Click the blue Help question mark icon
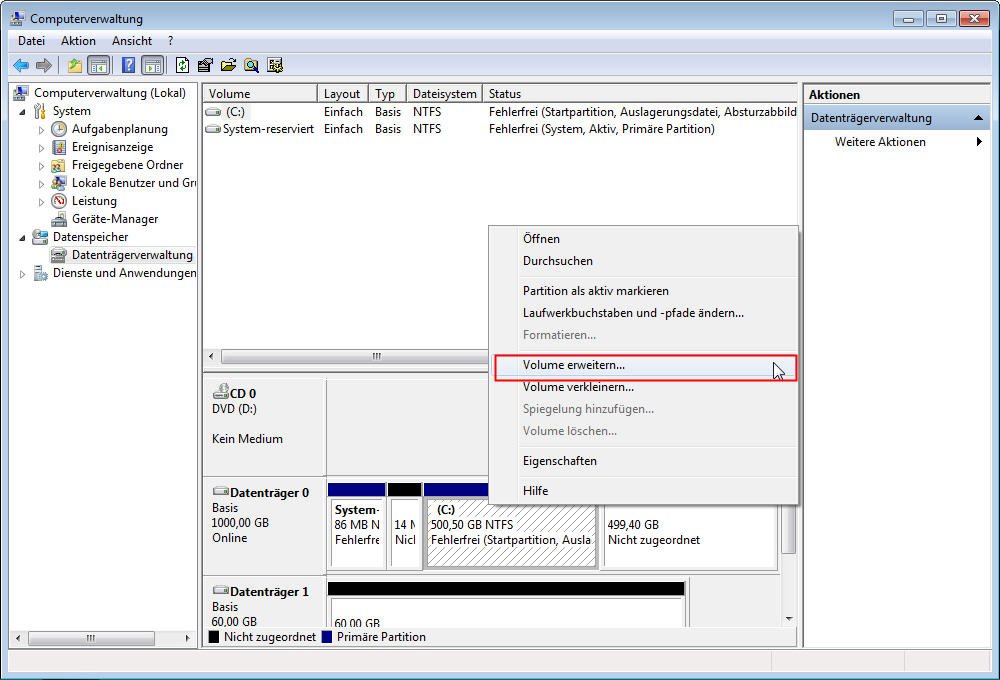This screenshot has height=680, width=1000. point(128,65)
